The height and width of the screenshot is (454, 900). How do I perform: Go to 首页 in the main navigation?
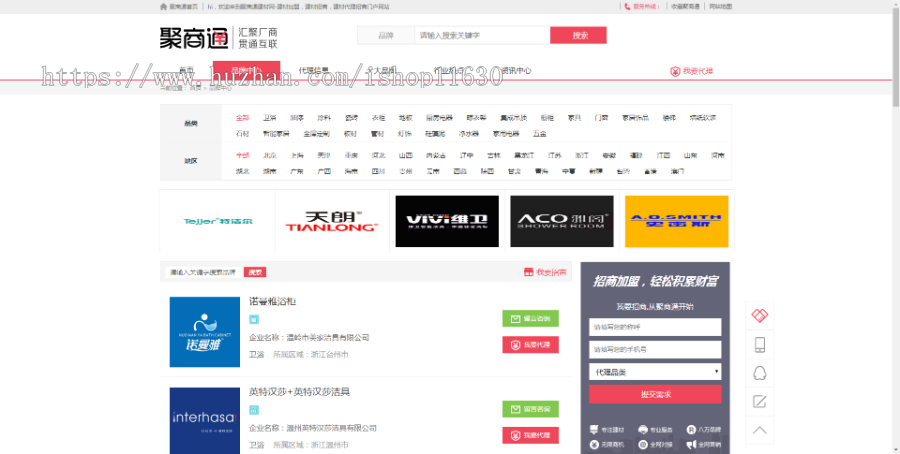[x=187, y=71]
